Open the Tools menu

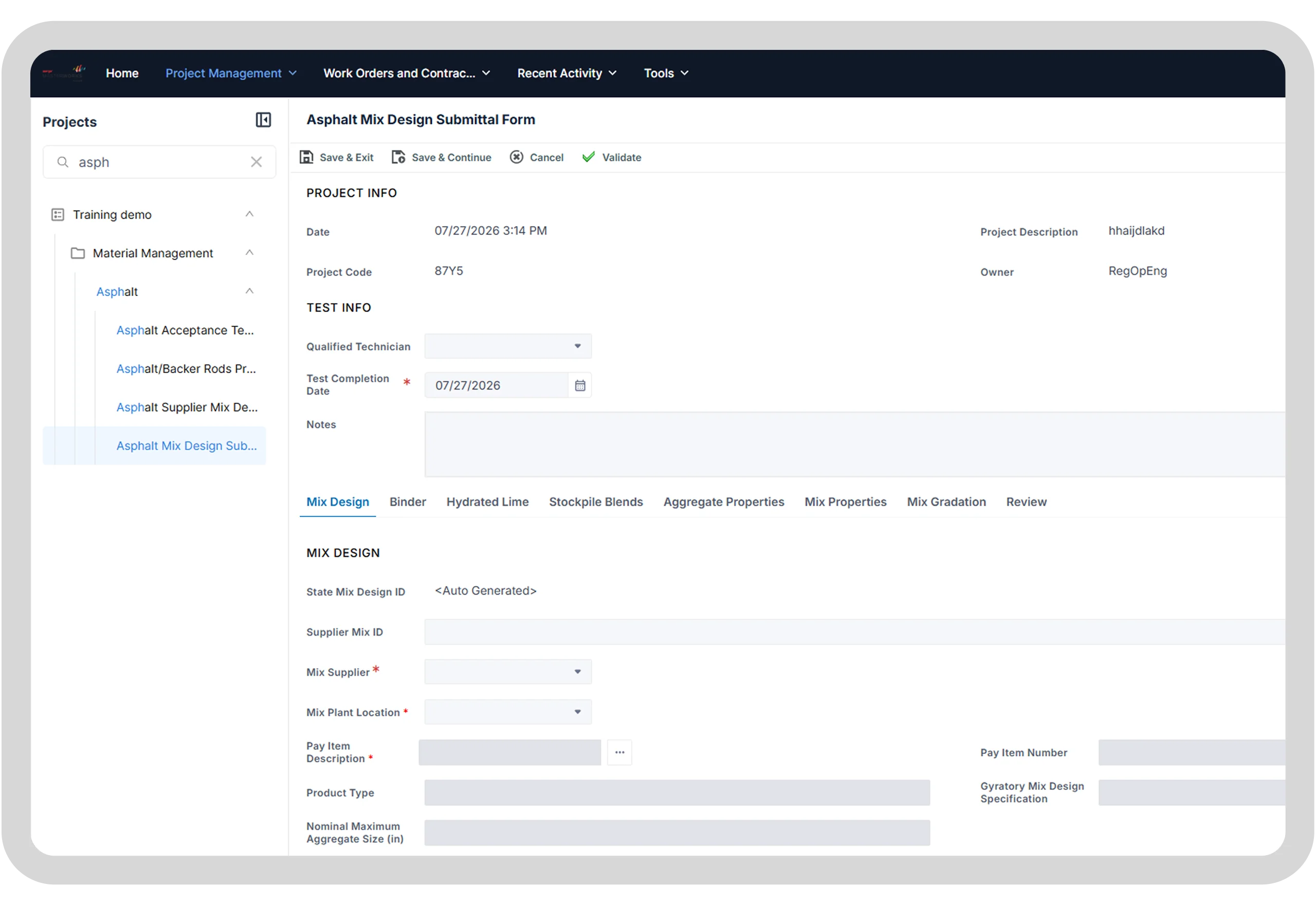point(666,73)
